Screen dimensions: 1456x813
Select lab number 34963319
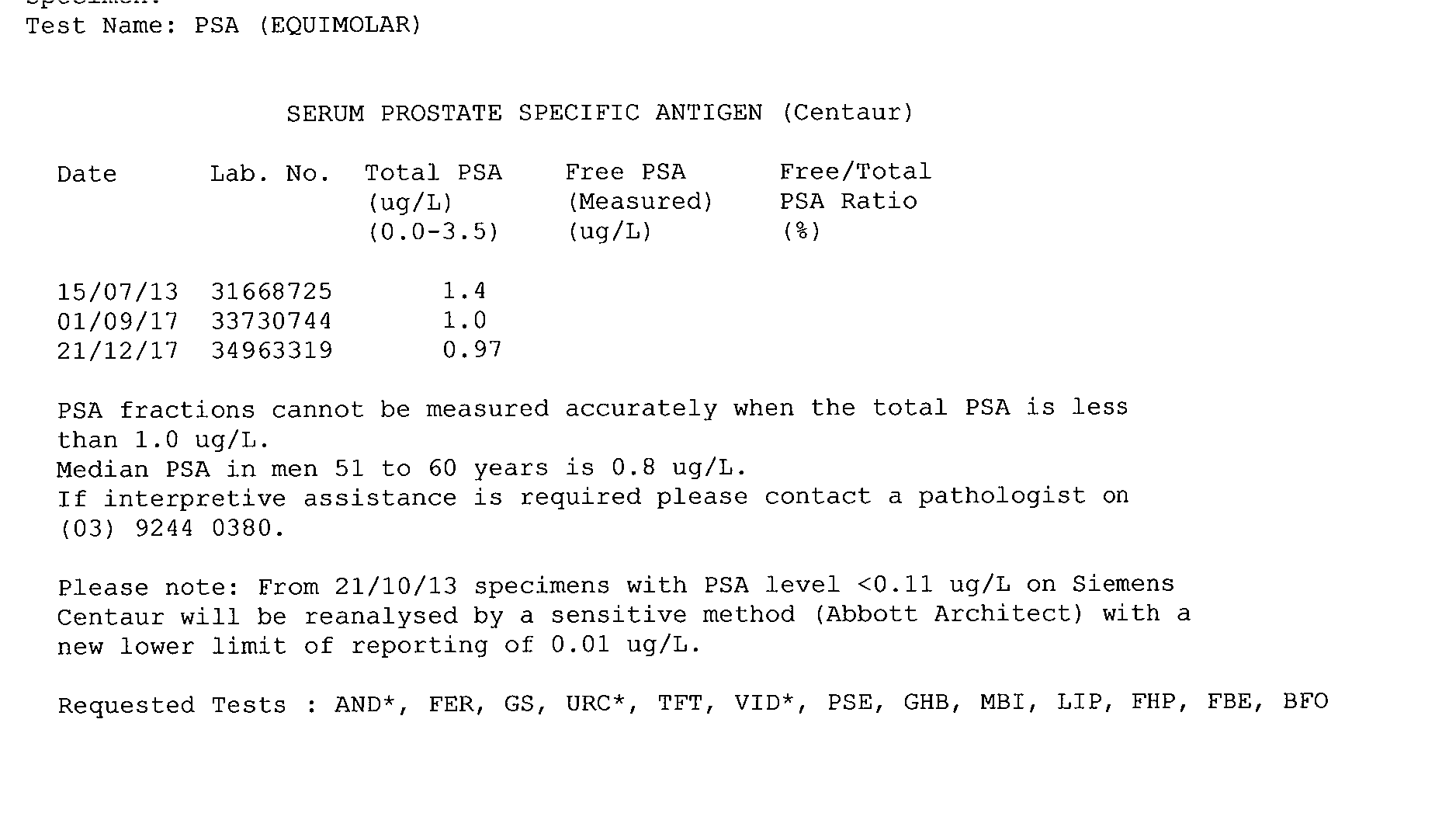tap(271, 351)
